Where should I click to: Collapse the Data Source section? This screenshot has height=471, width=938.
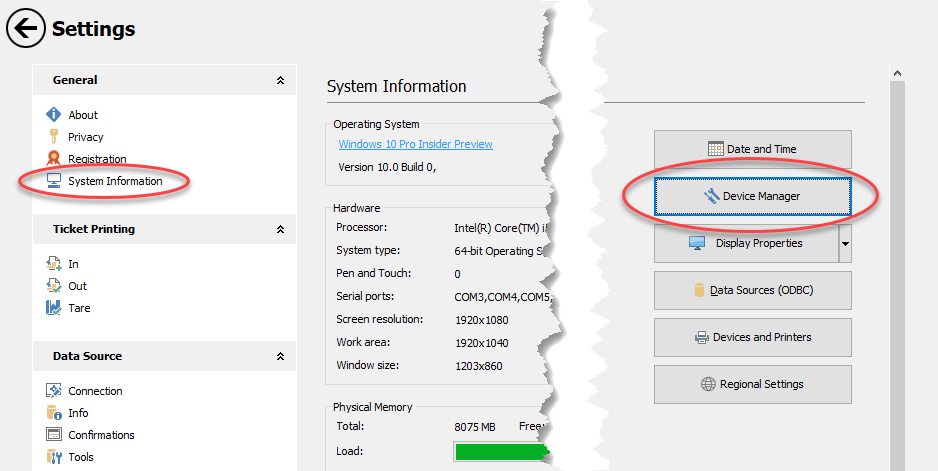280,356
